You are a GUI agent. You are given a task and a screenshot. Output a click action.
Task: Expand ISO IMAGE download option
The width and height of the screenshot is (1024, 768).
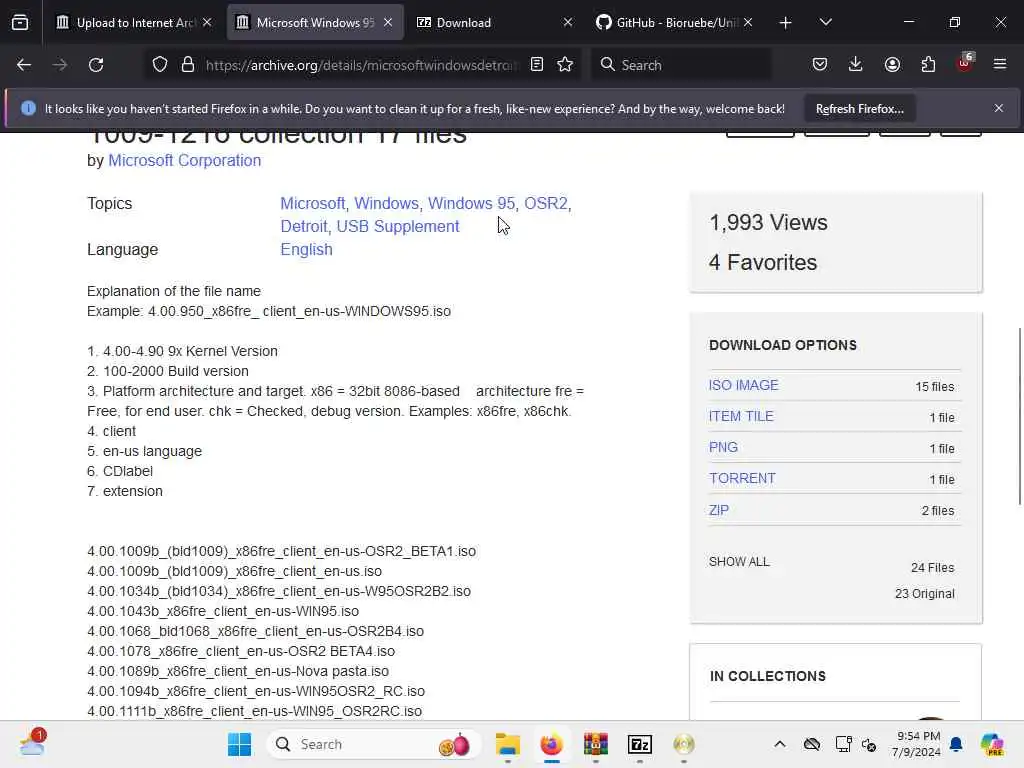tap(743, 385)
